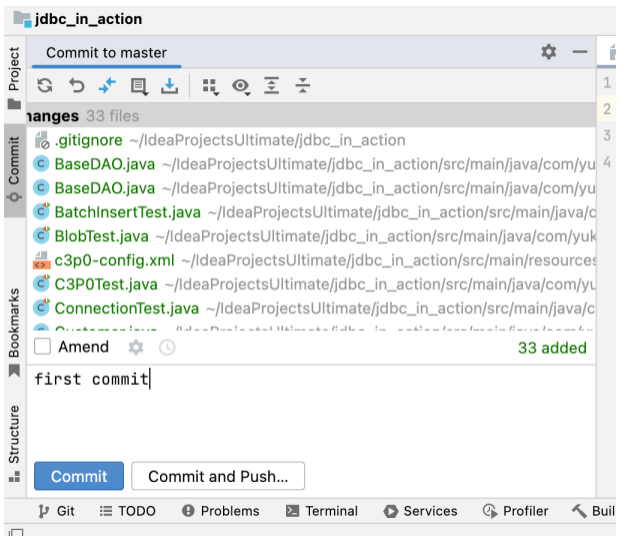624x536 pixels.
Task: Select the Commit sidebar tab
Action: point(14,170)
